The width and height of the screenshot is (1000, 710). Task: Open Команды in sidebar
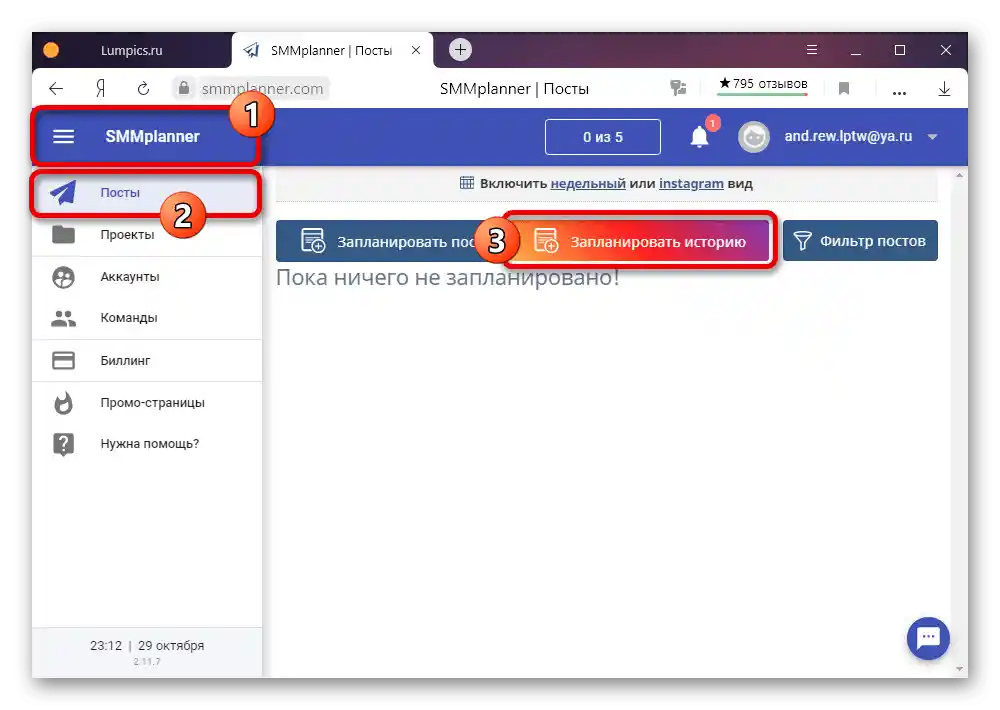tap(147, 318)
